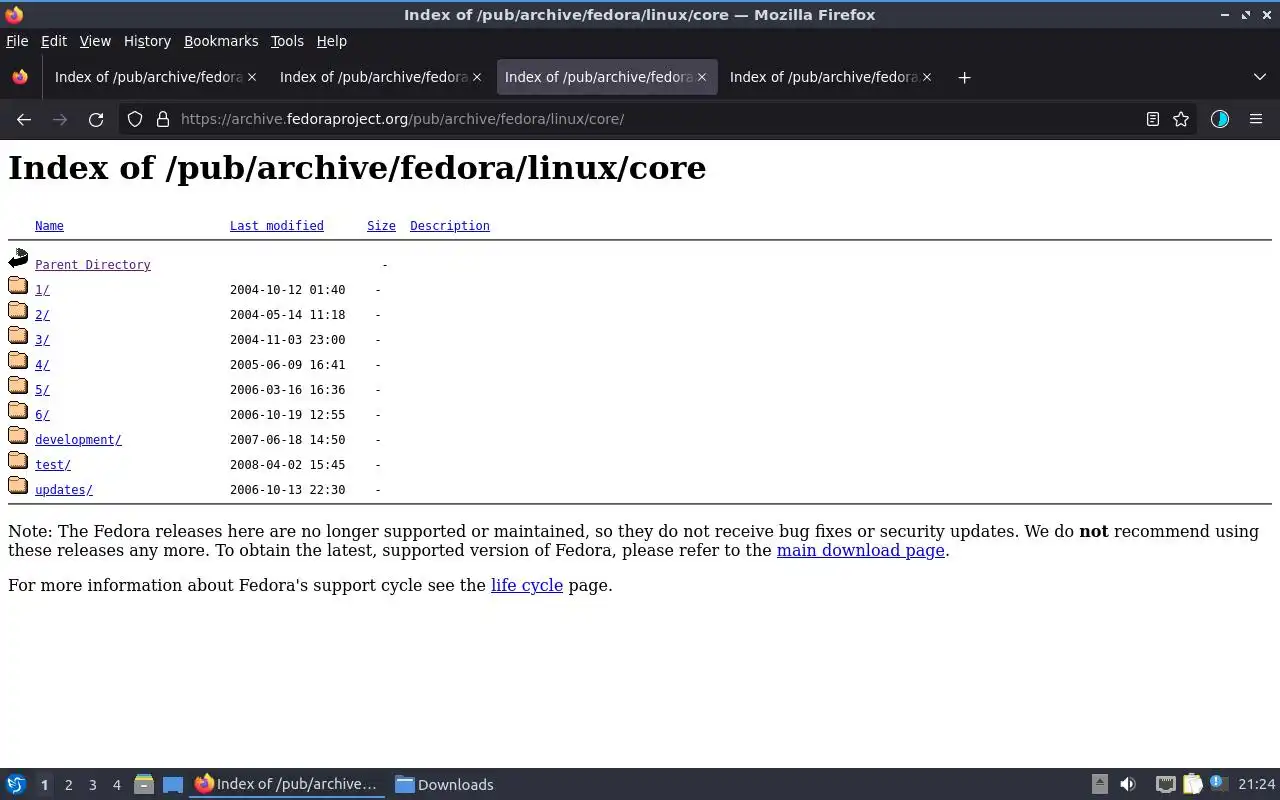The width and height of the screenshot is (1280, 800).
Task: Open the file manager taskbar launcher
Action: (x=143, y=784)
